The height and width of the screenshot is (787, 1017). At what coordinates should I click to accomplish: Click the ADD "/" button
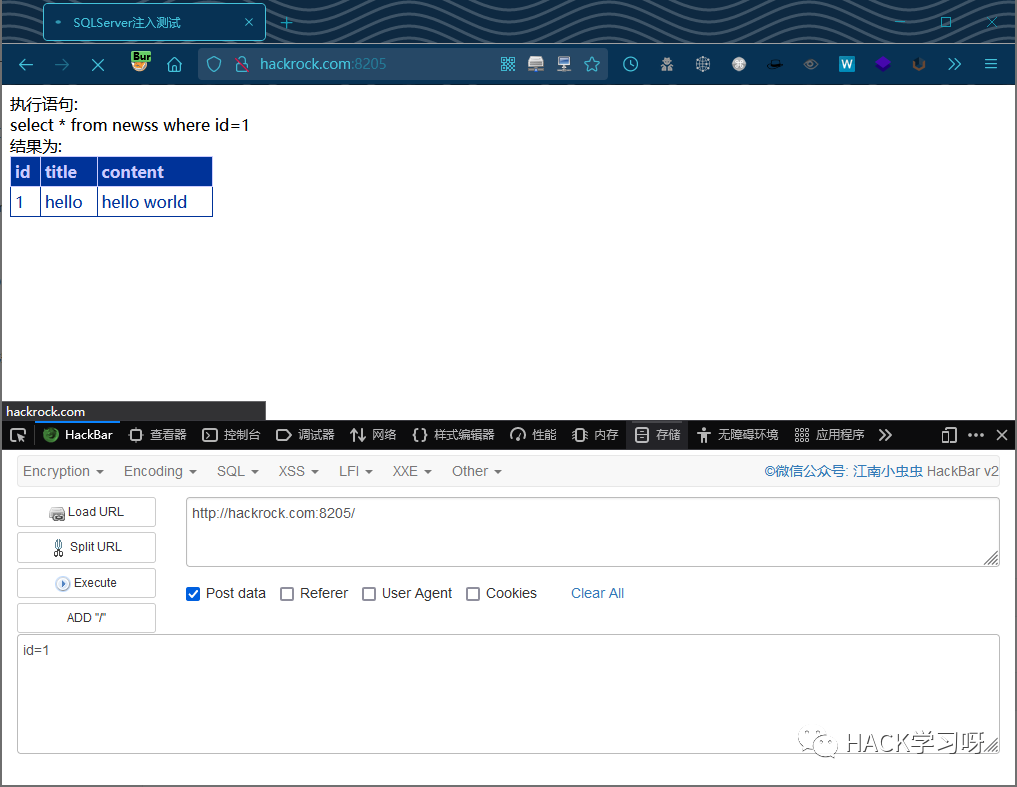pyautogui.click(x=86, y=618)
